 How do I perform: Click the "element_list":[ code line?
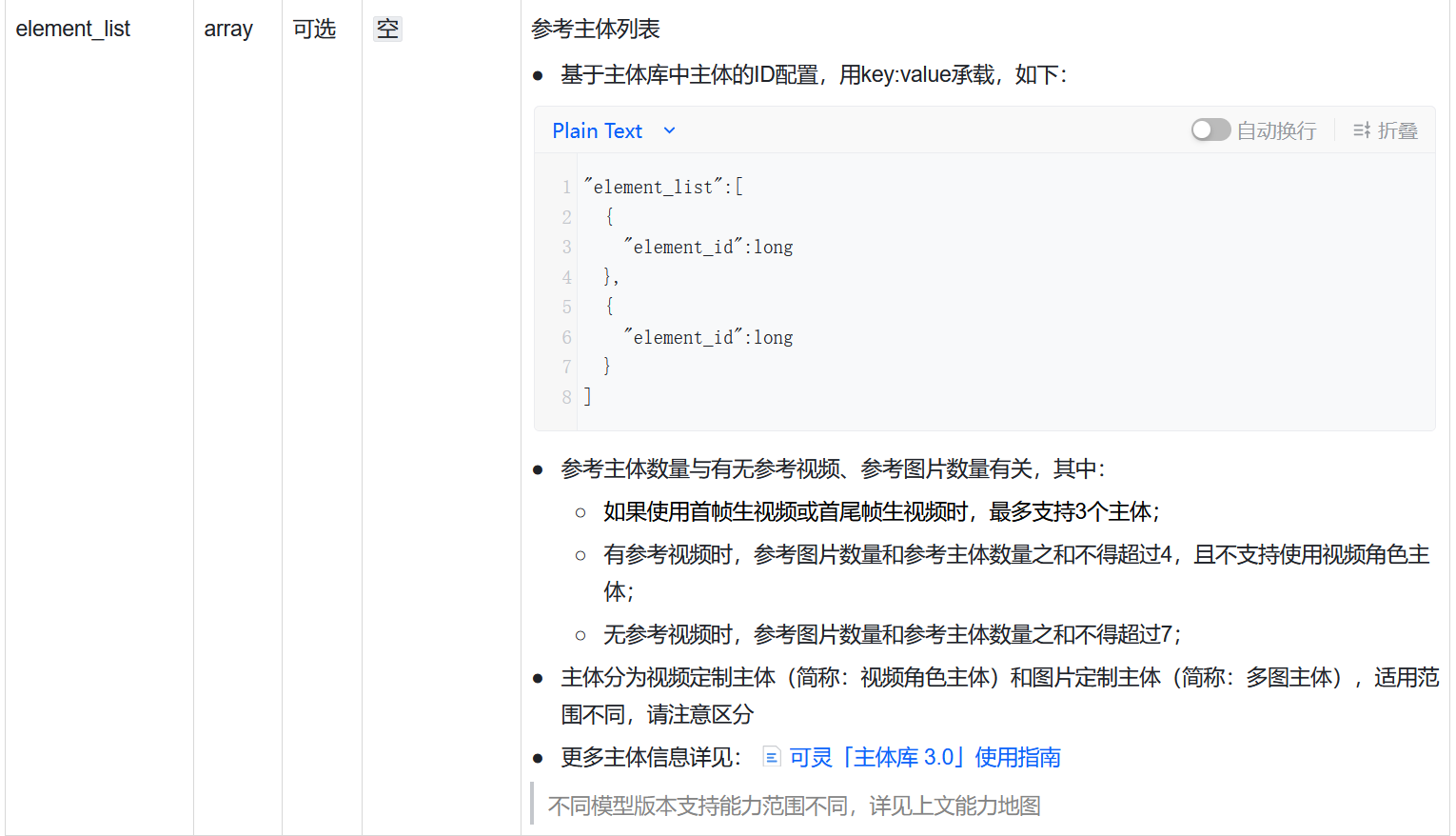tap(663, 188)
